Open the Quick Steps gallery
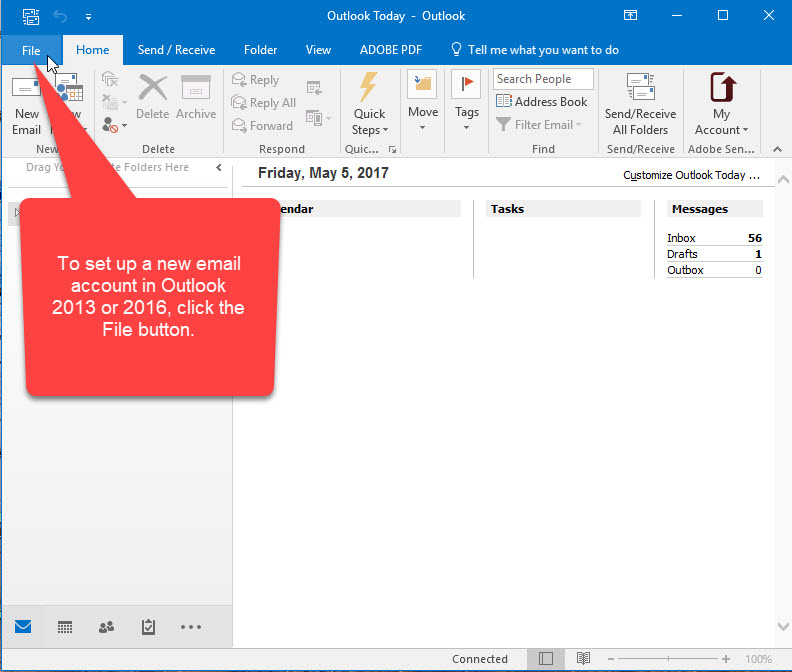Image resolution: width=792 pixels, height=672 pixels. click(x=369, y=105)
